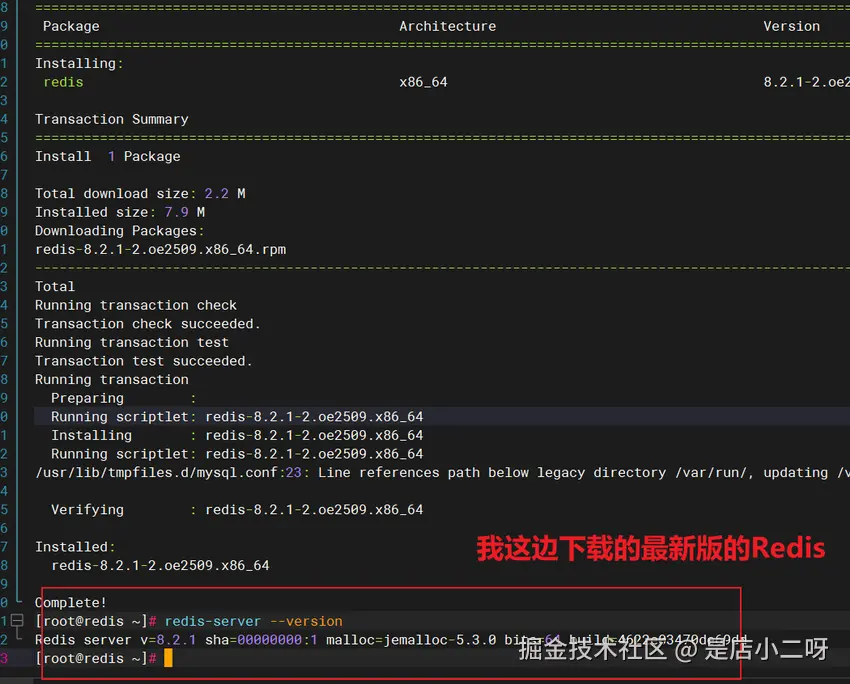This screenshot has width=850, height=684.
Task: Click the 'Downloading Packages:' line
Action: (x=119, y=231)
